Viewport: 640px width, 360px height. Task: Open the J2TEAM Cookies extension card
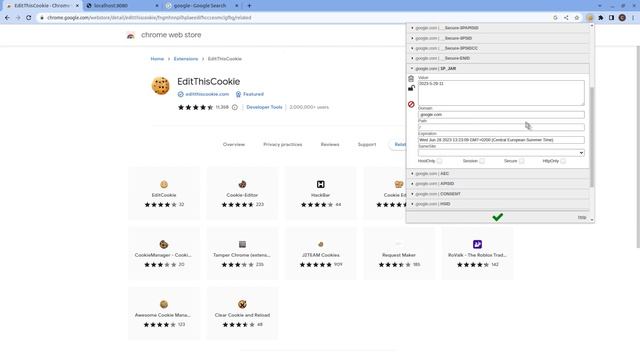[320, 253]
